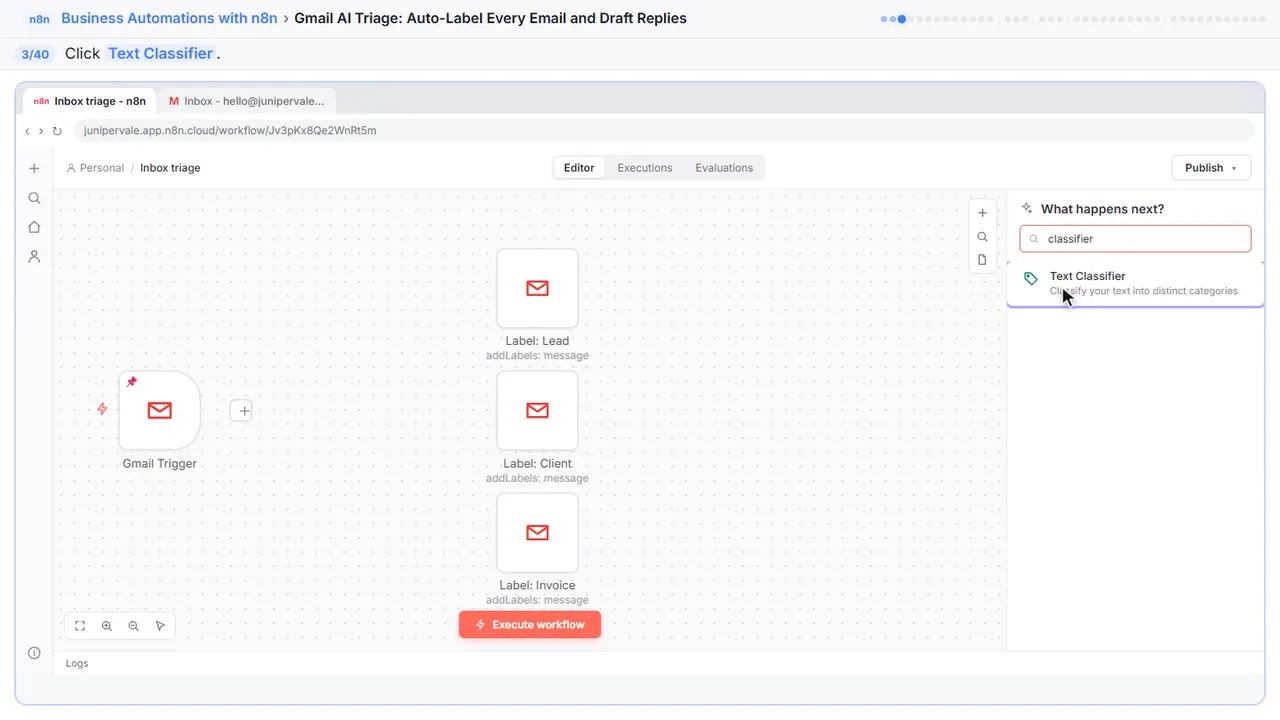Switch to the Editor tab
Image resolution: width=1280 pixels, height=720 pixels.
579,168
